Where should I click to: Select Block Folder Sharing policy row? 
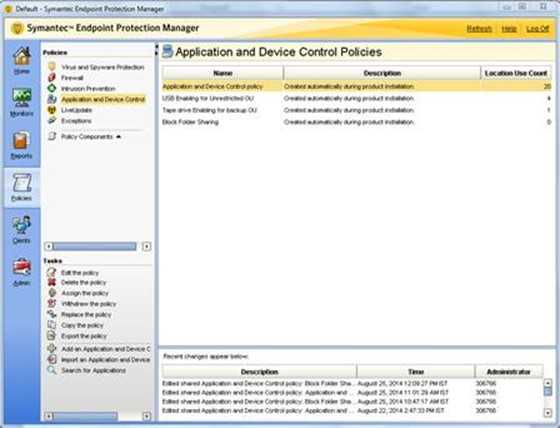[356, 122]
